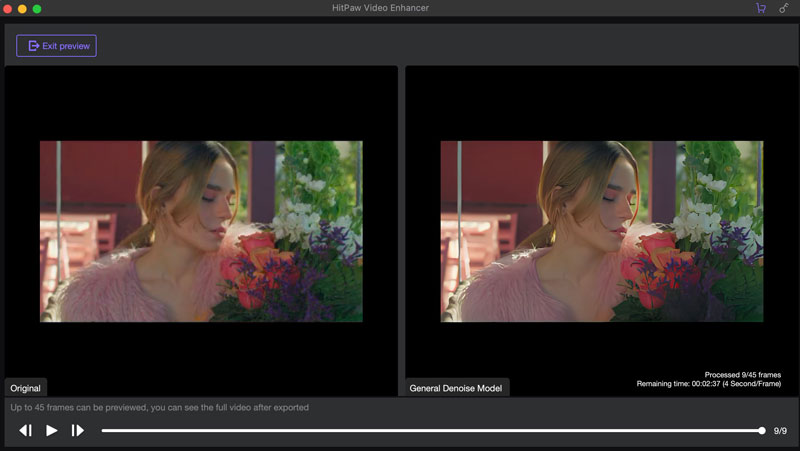Click the 9/9 frame counter
This screenshot has height=451, width=800.
(x=780, y=430)
